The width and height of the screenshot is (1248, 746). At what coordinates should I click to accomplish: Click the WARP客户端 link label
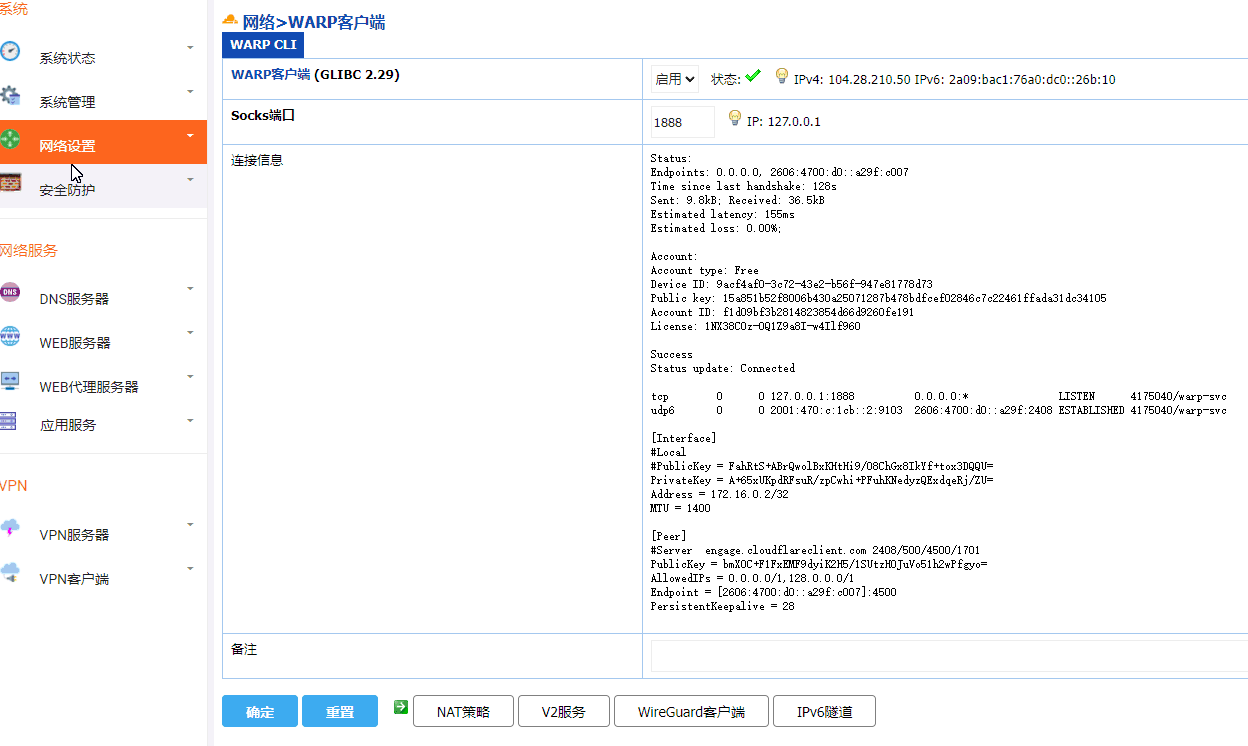tap(271, 74)
